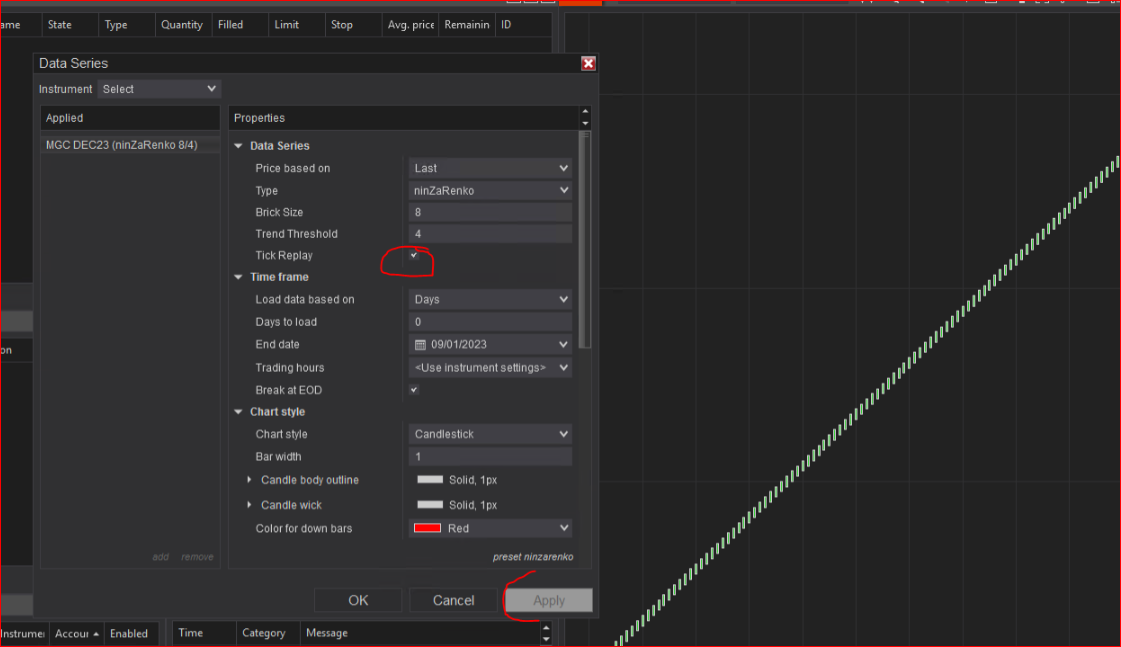Expand the Candle wick property
Screen dimensions: 1121x647
[249, 505]
